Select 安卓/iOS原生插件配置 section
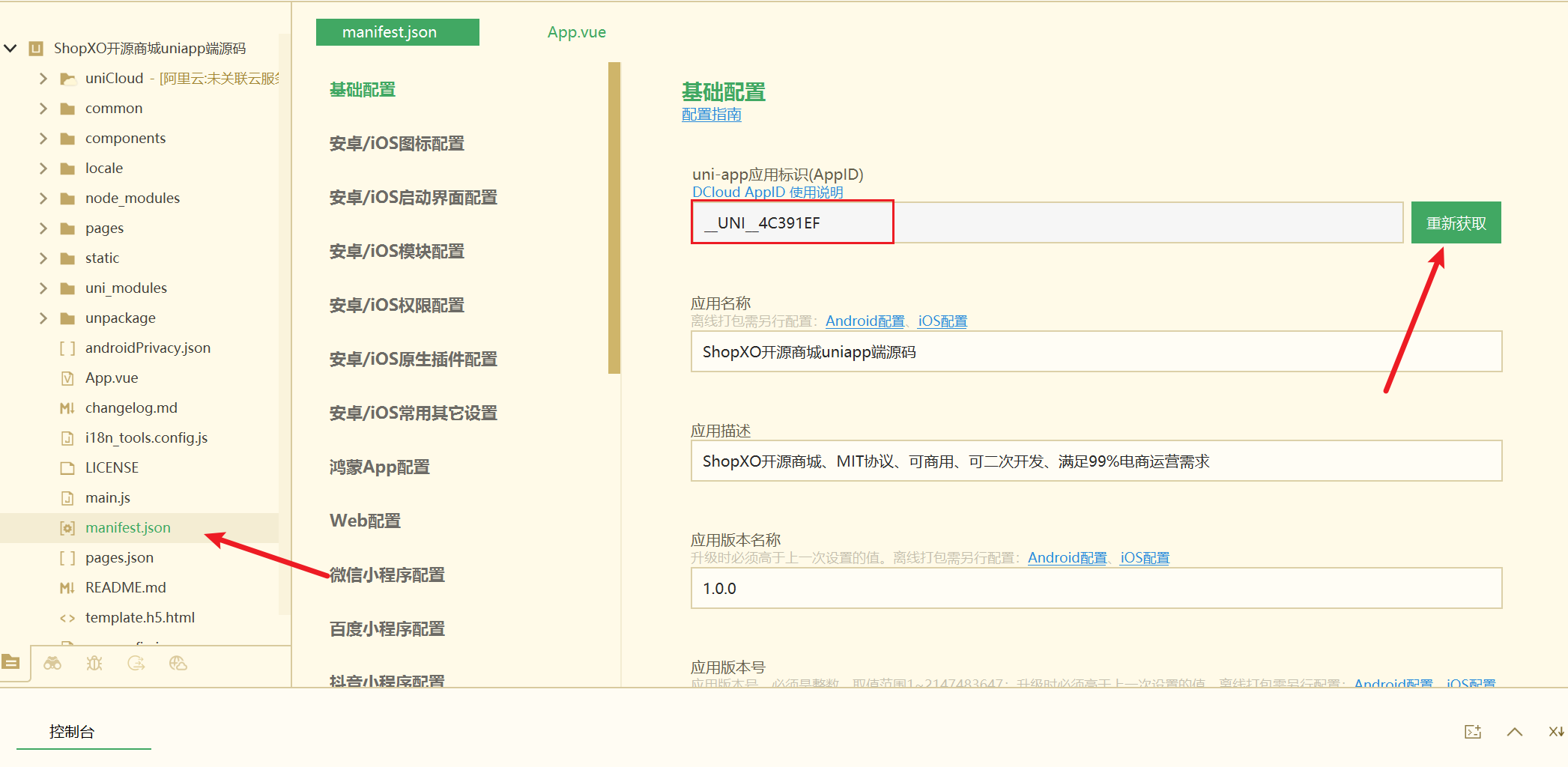The height and width of the screenshot is (767, 1568). point(414,360)
